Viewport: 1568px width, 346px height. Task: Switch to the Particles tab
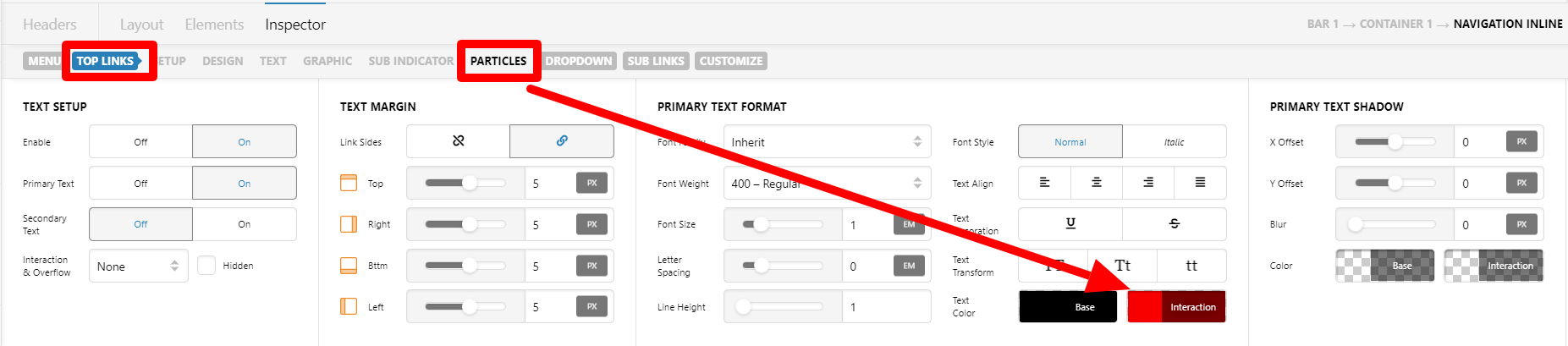[x=498, y=61]
